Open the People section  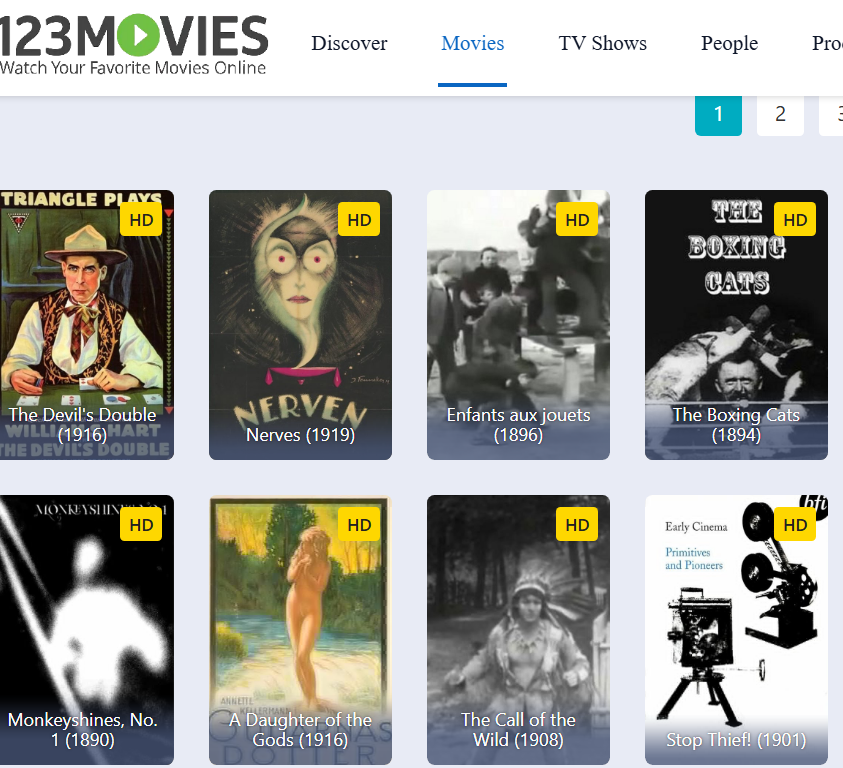tap(729, 43)
